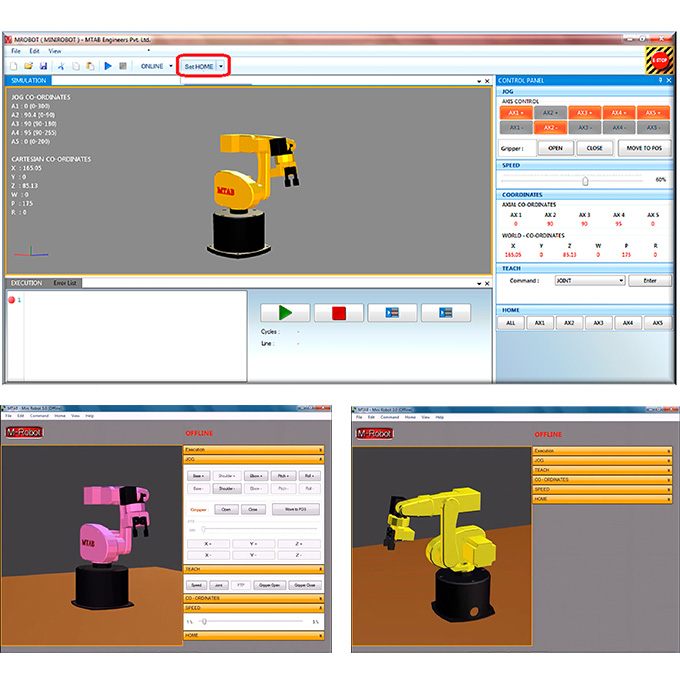Image resolution: width=680 pixels, height=680 pixels.
Task: Open the Execution panel options arrow
Action: coord(479,284)
